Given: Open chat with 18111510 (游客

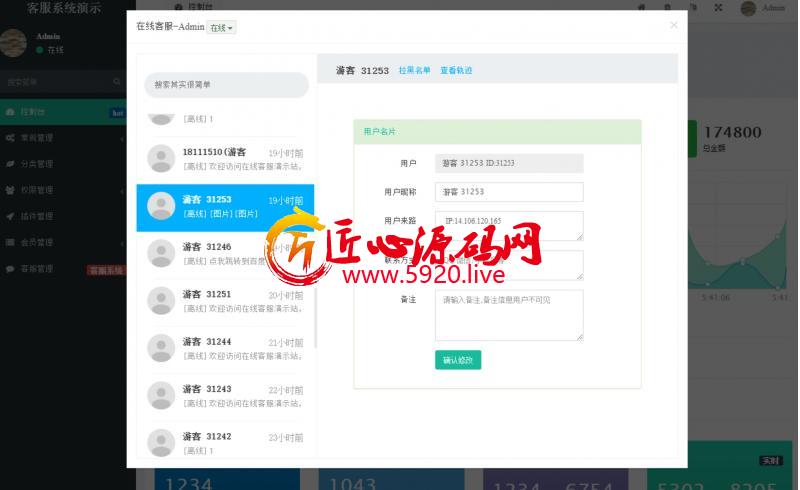Looking at the screenshot, I should [x=225, y=158].
